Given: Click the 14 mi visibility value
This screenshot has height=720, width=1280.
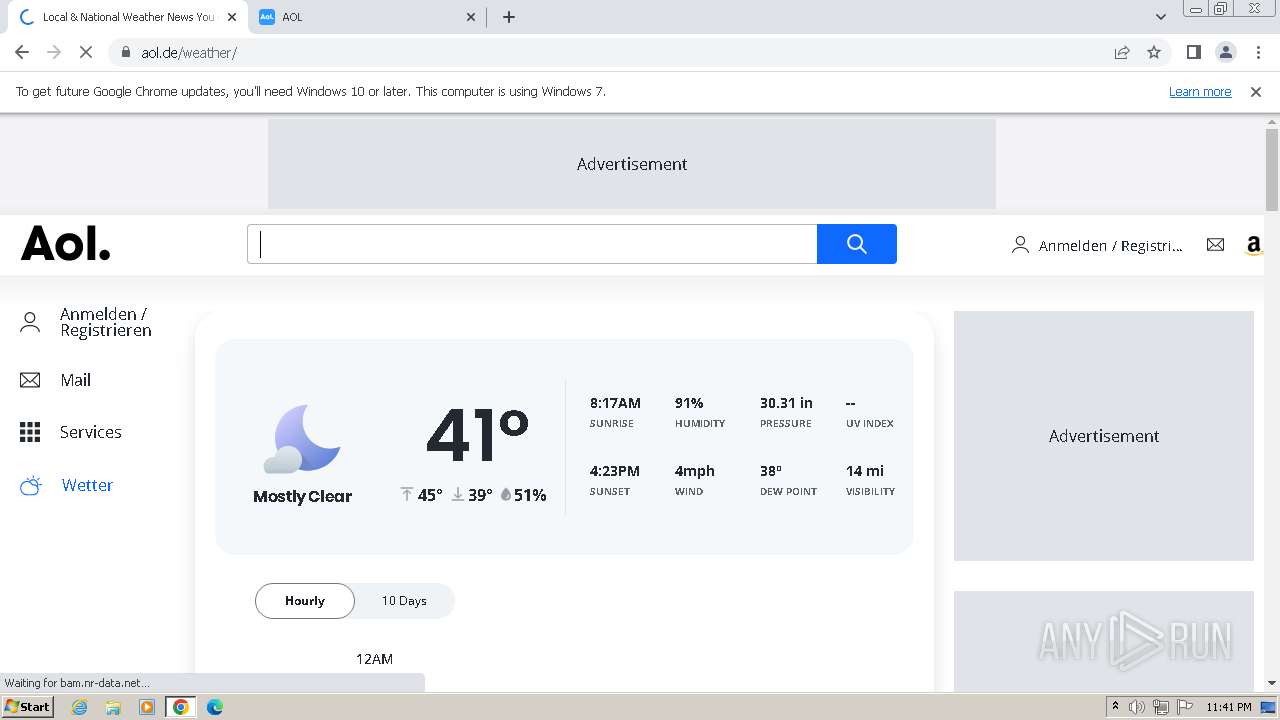Looking at the screenshot, I should [x=865, y=471].
